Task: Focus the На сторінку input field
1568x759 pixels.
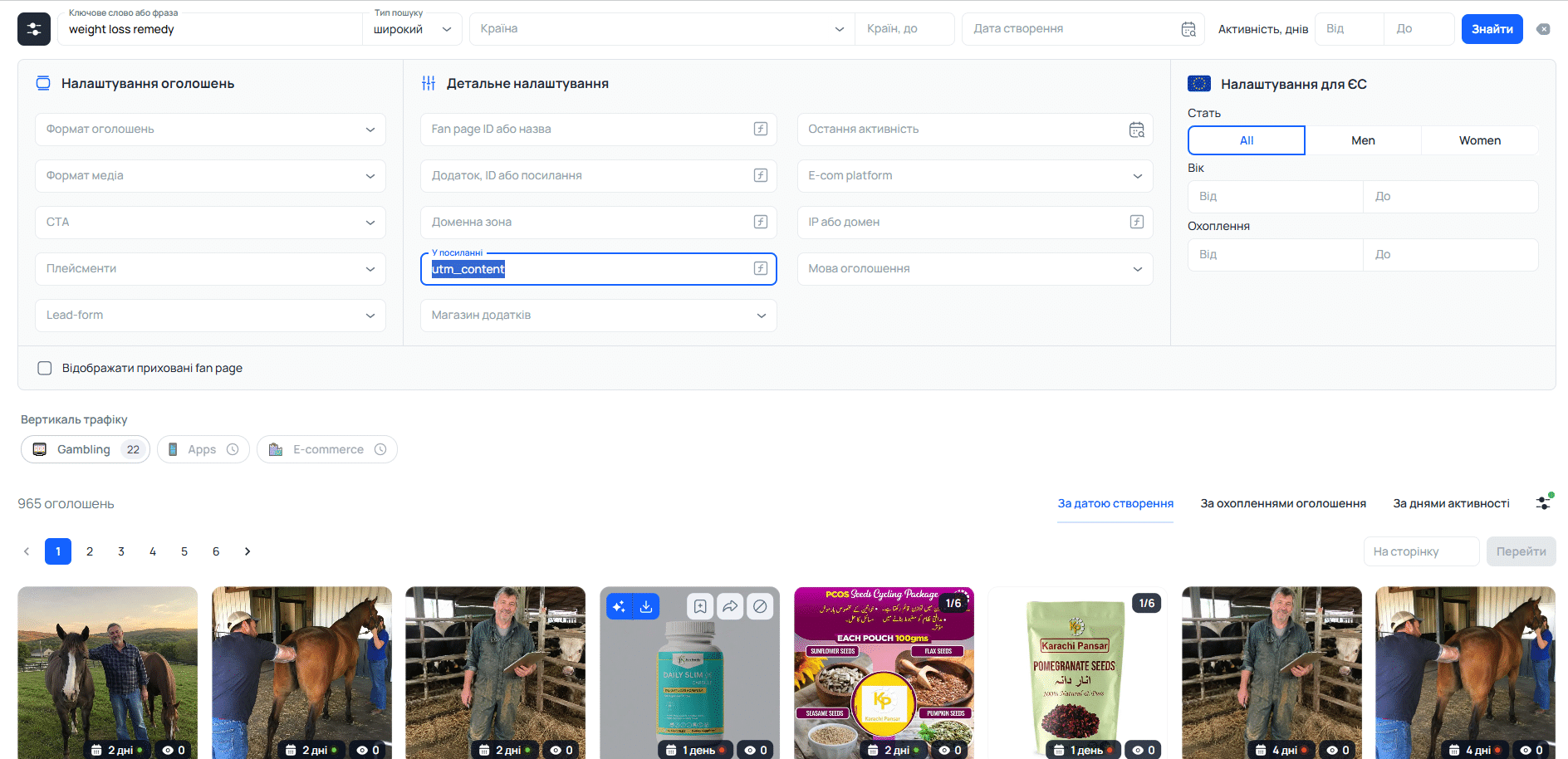Action: (1421, 551)
